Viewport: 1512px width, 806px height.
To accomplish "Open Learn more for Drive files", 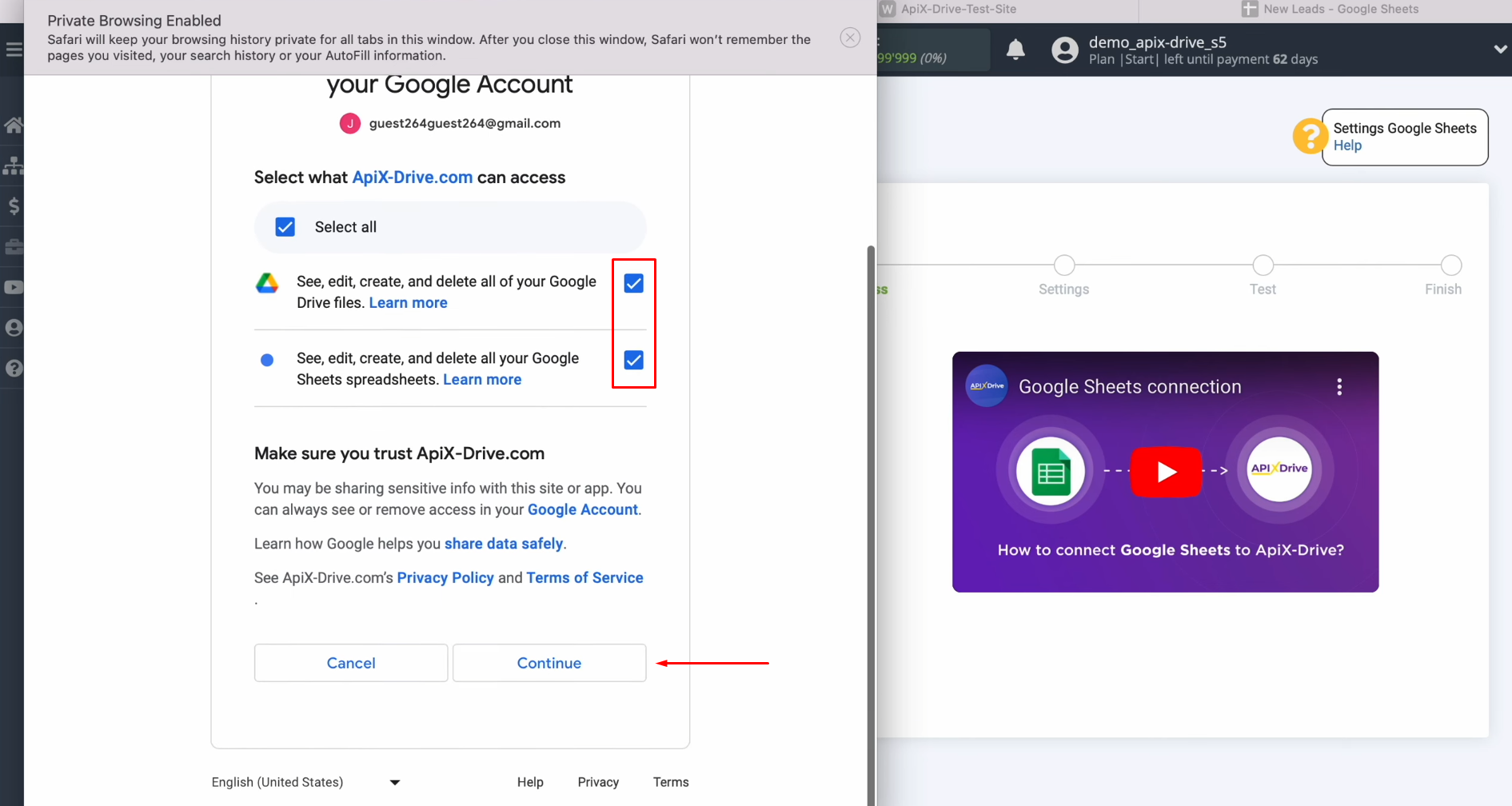I will point(408,303).
